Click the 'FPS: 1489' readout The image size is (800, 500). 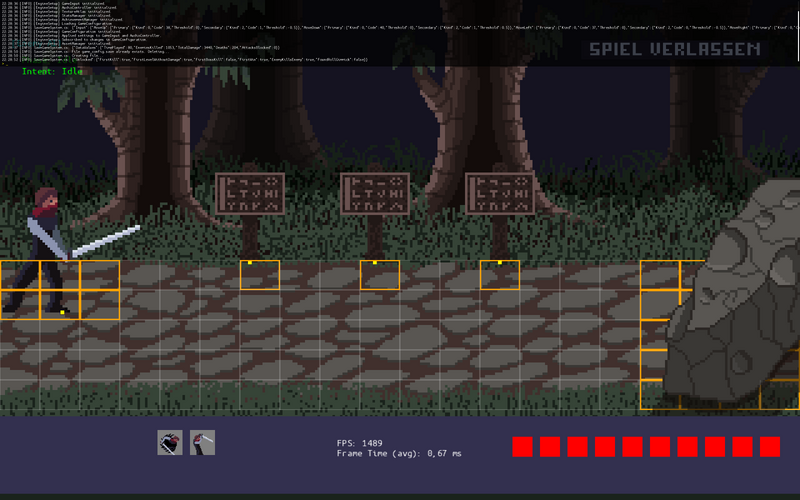[x=359, y=443]
